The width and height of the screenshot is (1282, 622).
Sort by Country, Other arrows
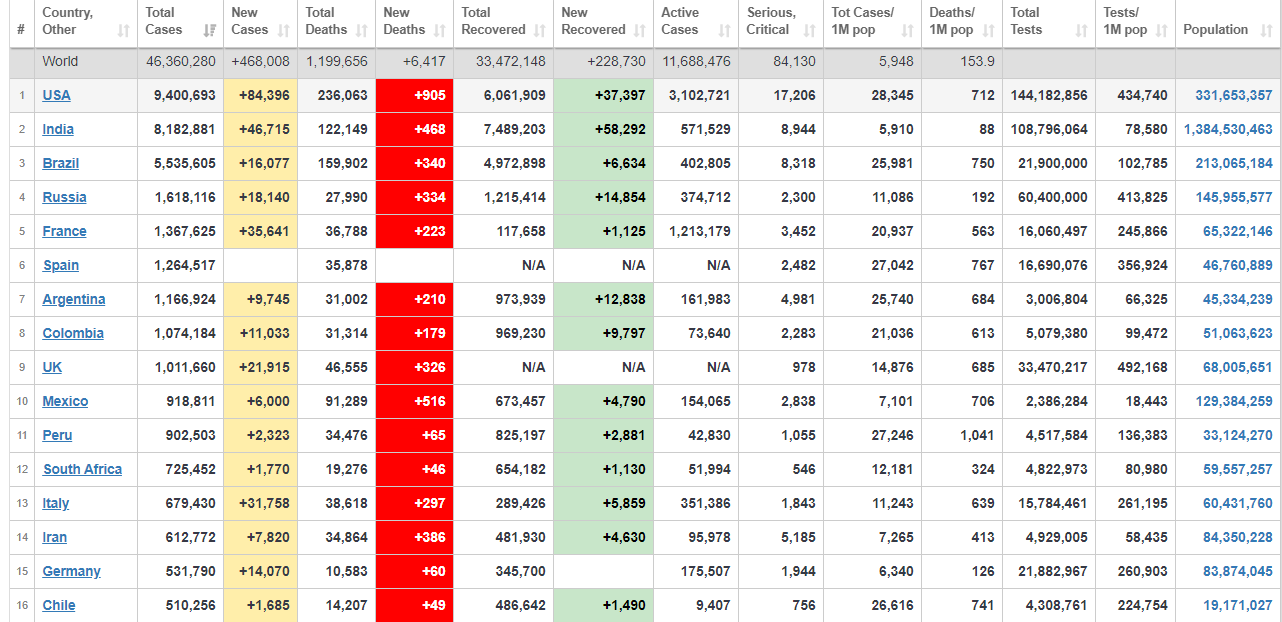tap(123, 31)
